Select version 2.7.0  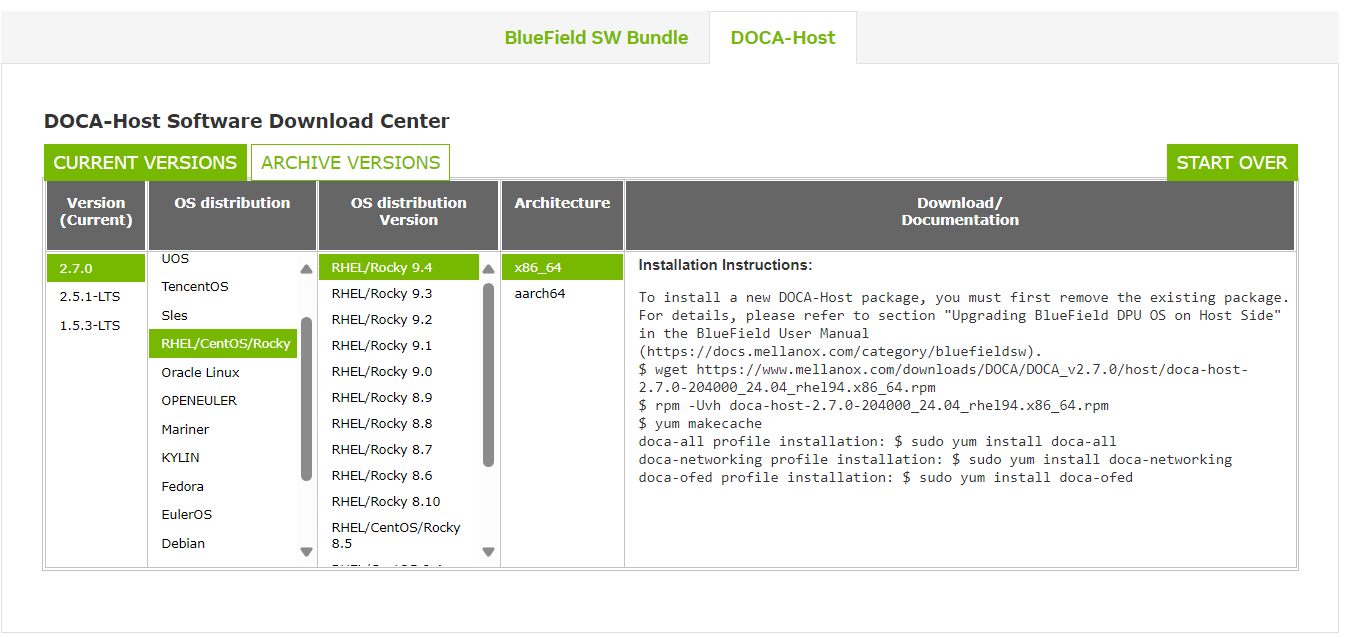click(96, 268)
